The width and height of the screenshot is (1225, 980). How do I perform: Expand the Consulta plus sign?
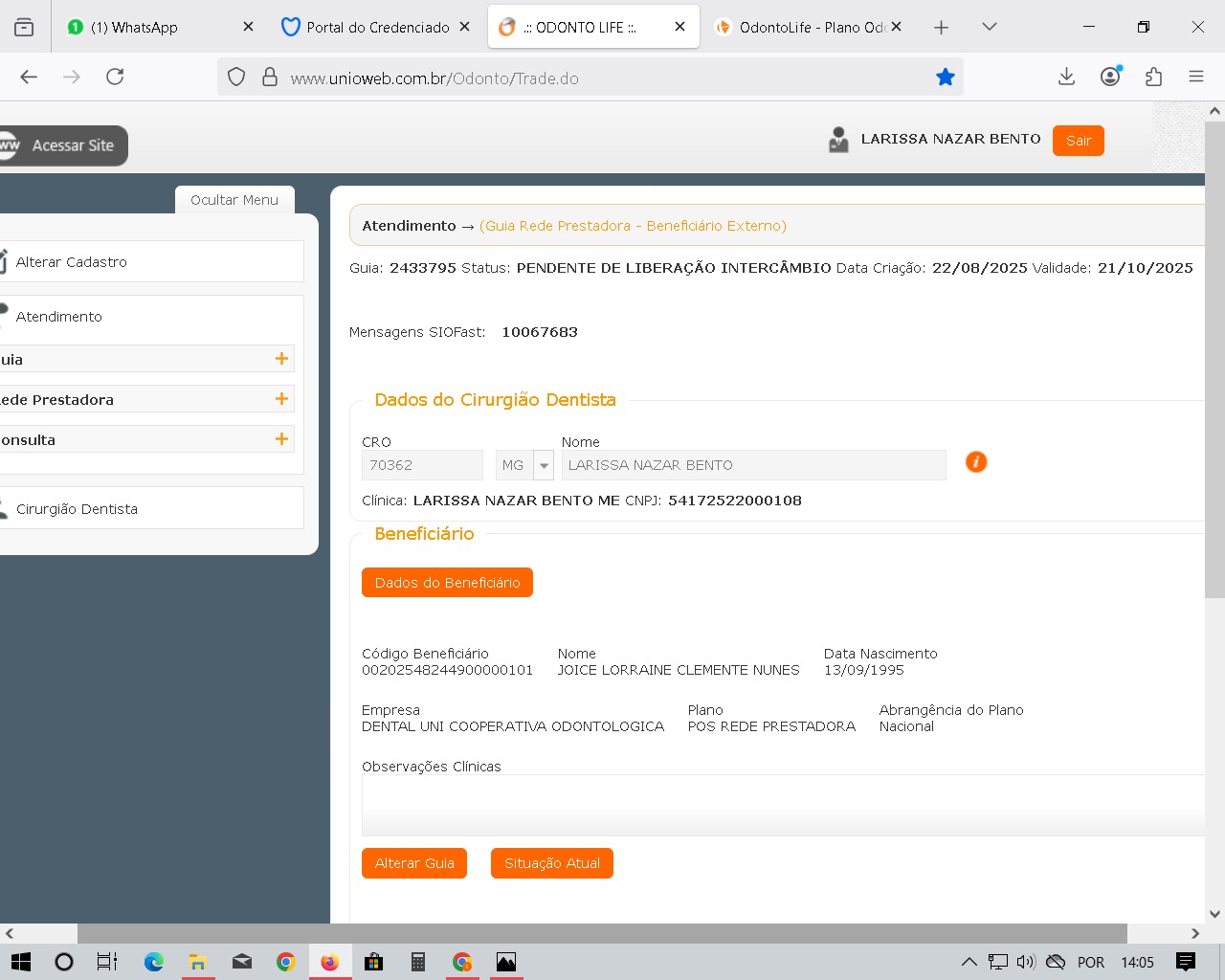(x=281, y=439)
